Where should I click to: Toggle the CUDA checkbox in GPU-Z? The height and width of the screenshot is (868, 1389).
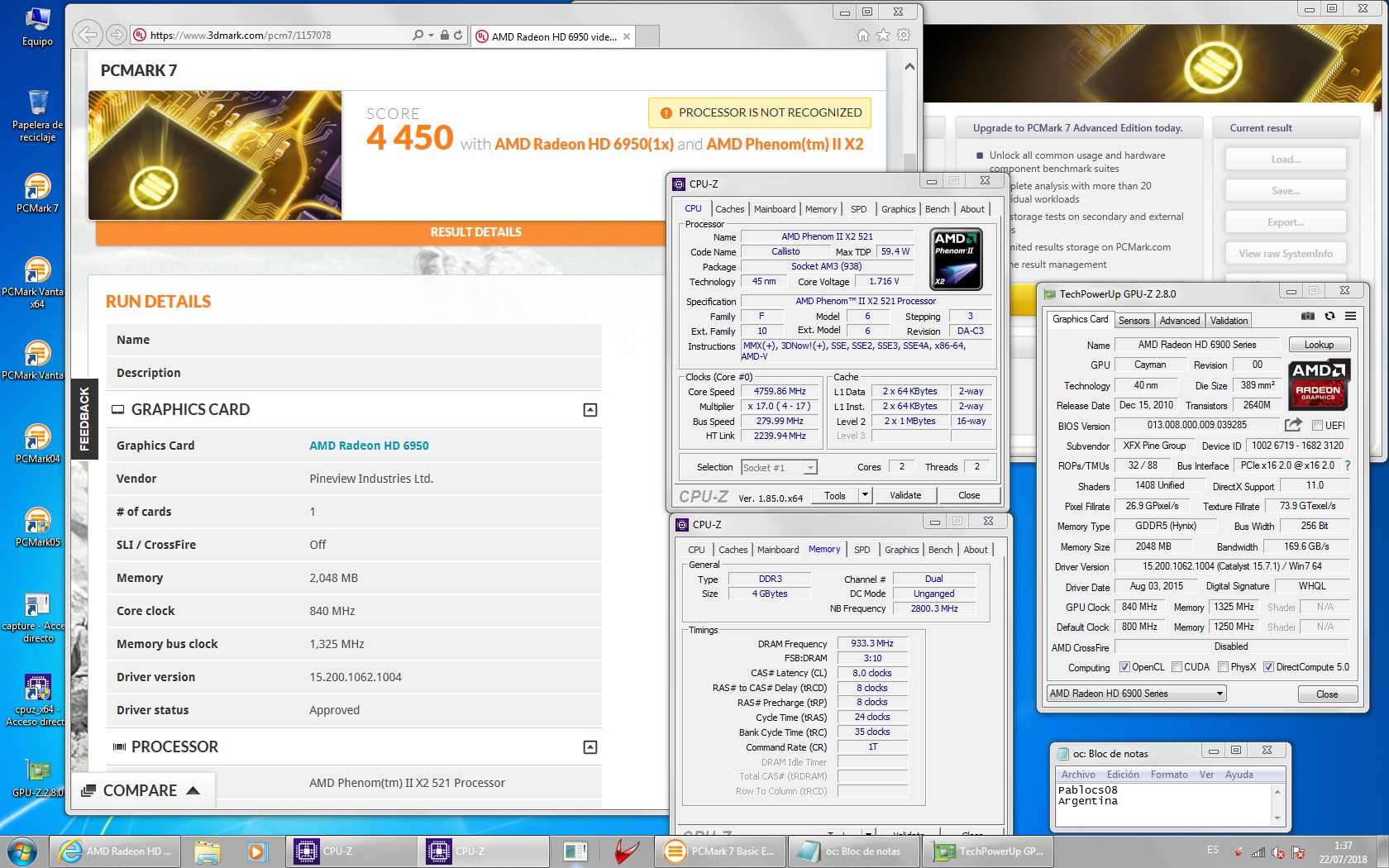click(1177, 667)
